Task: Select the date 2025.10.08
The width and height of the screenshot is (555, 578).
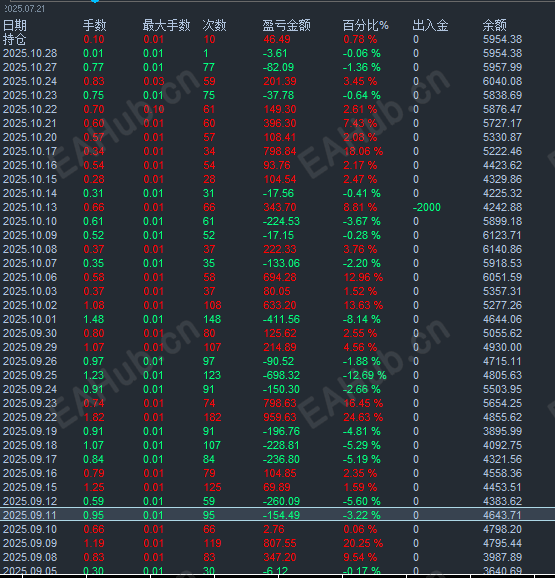Action: pyautogui.click(x=30, y=250)
